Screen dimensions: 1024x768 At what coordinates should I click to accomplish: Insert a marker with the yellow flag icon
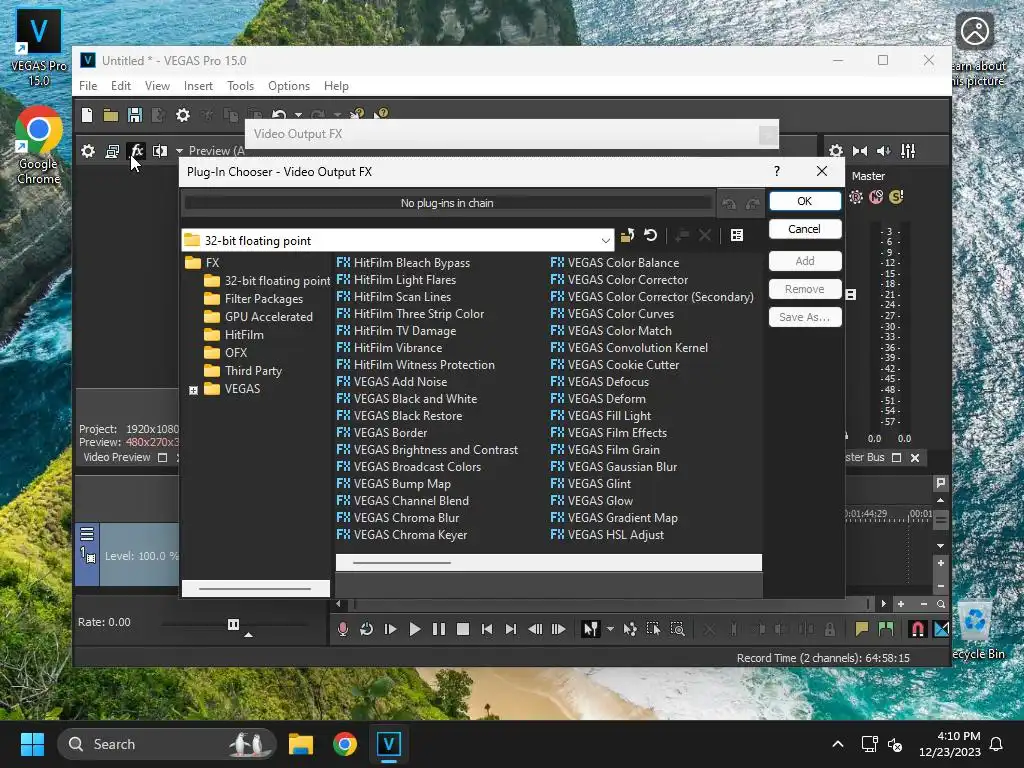[861, 629]
